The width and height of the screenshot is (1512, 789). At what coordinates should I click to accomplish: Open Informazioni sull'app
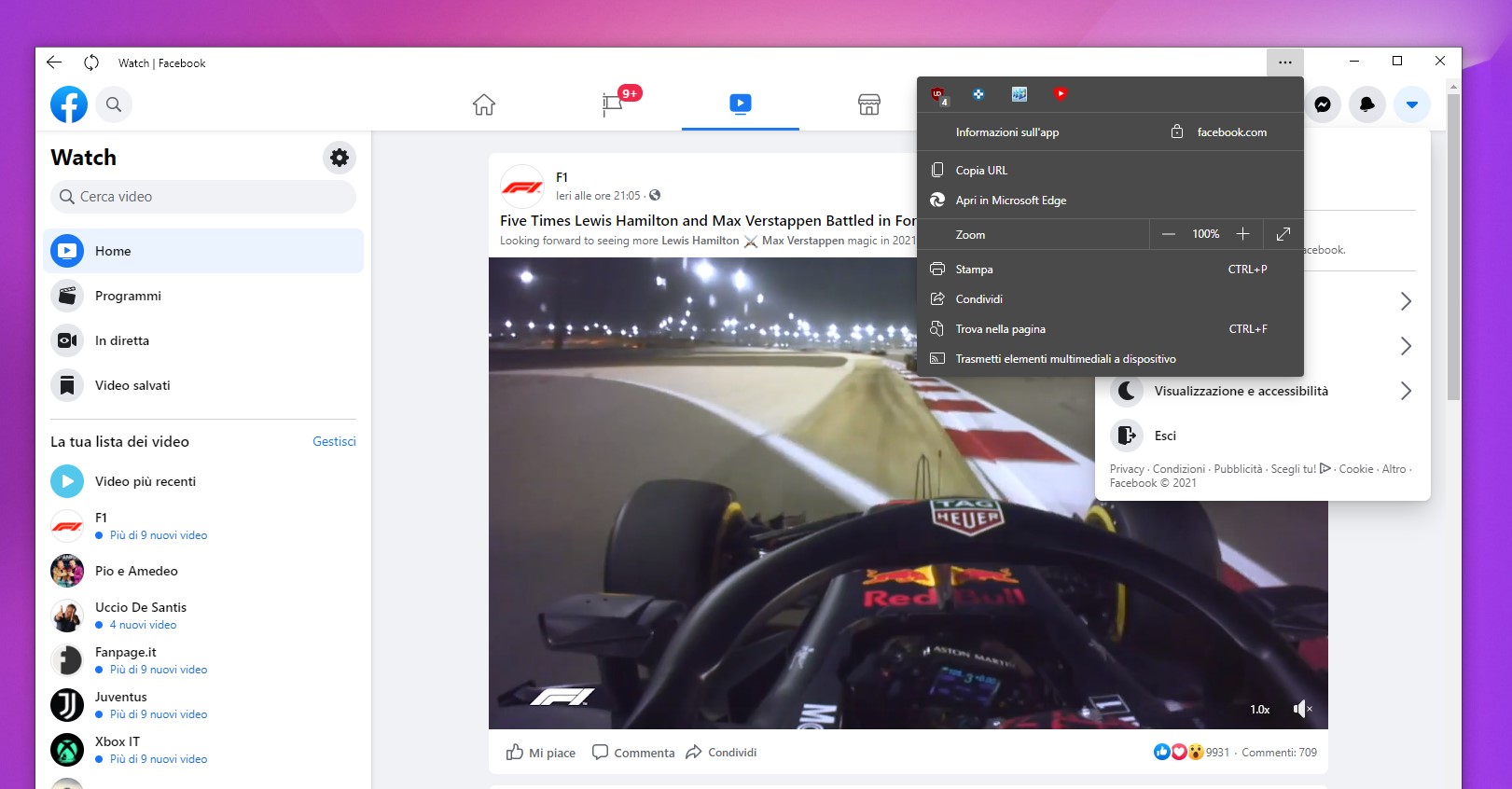point(1007,132)
